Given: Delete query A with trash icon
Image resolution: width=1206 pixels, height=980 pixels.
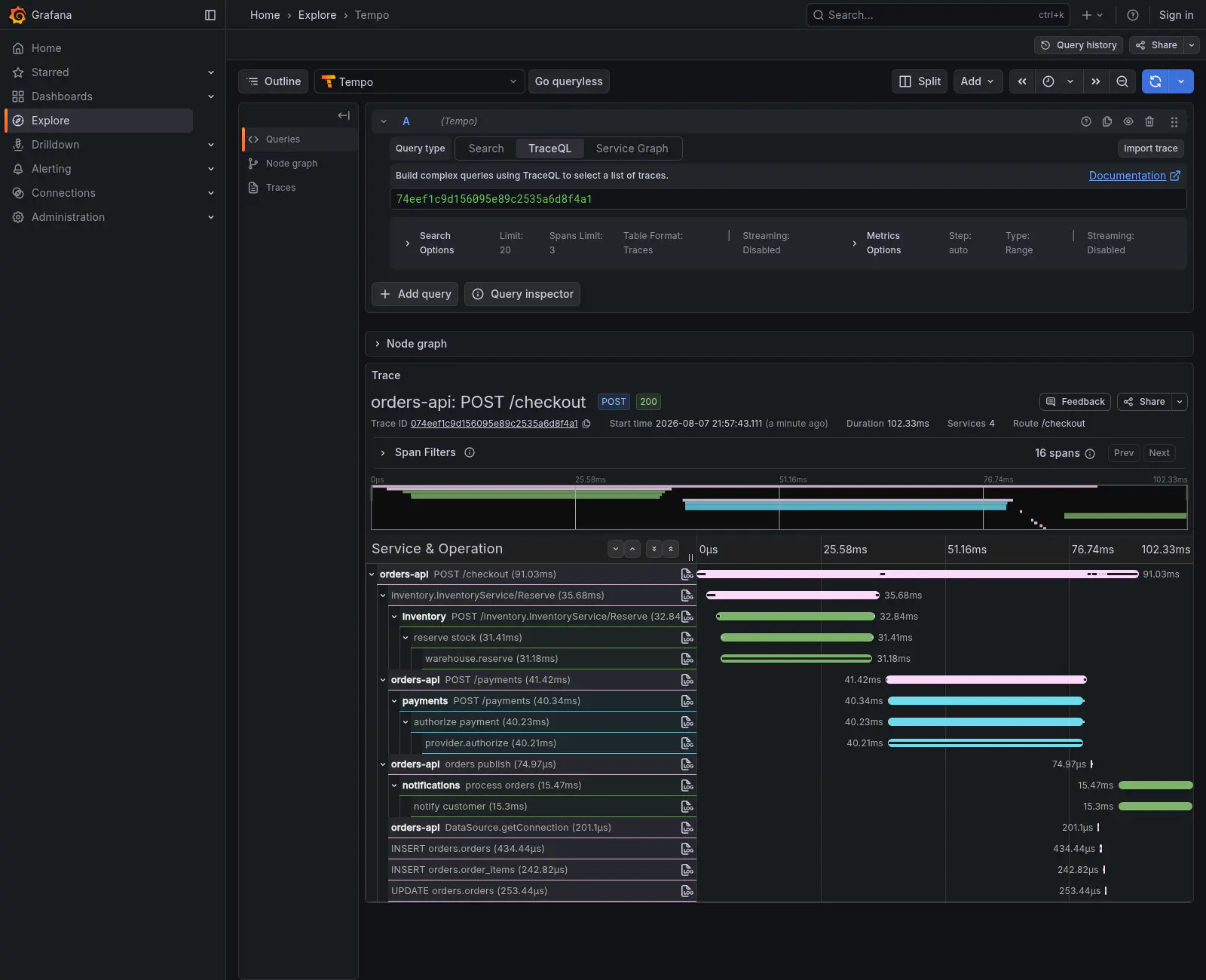Looking at the screenshot, I should pyautogui.click(x=1149, y=121).
